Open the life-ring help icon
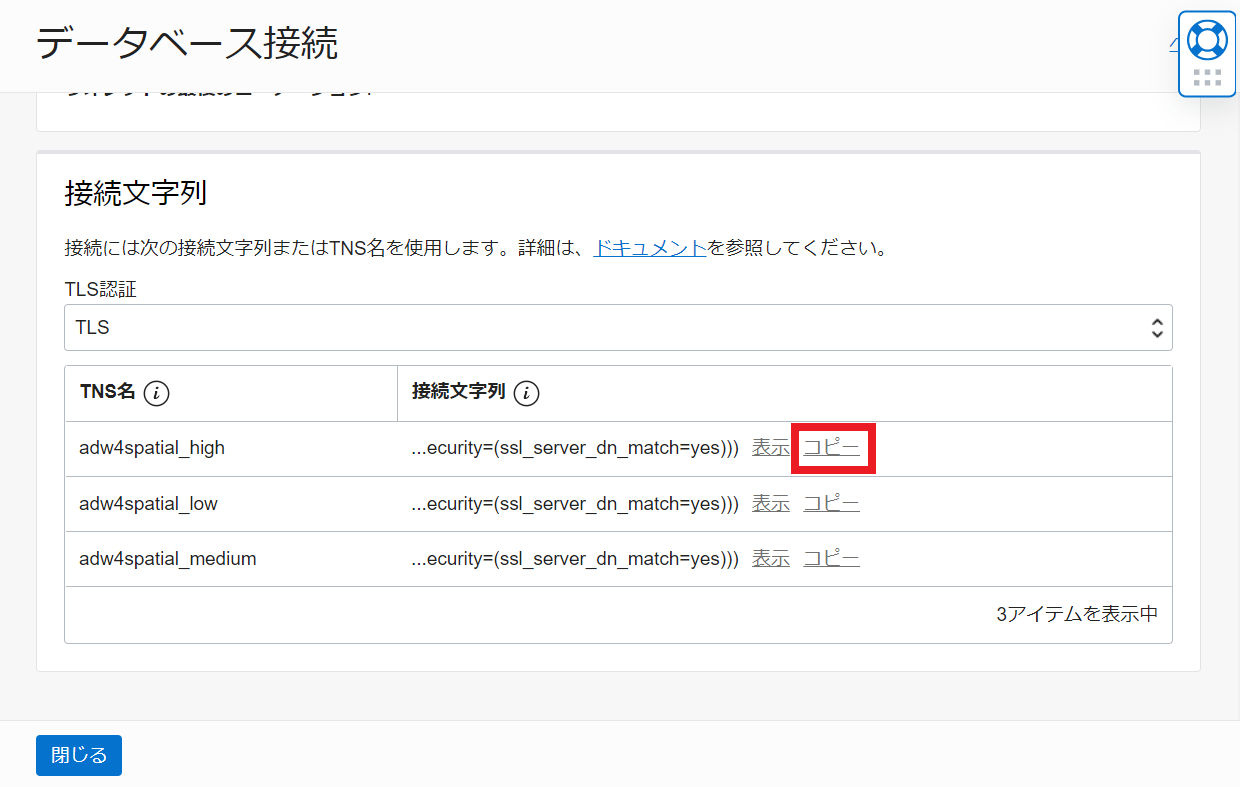 (1207, 39)
